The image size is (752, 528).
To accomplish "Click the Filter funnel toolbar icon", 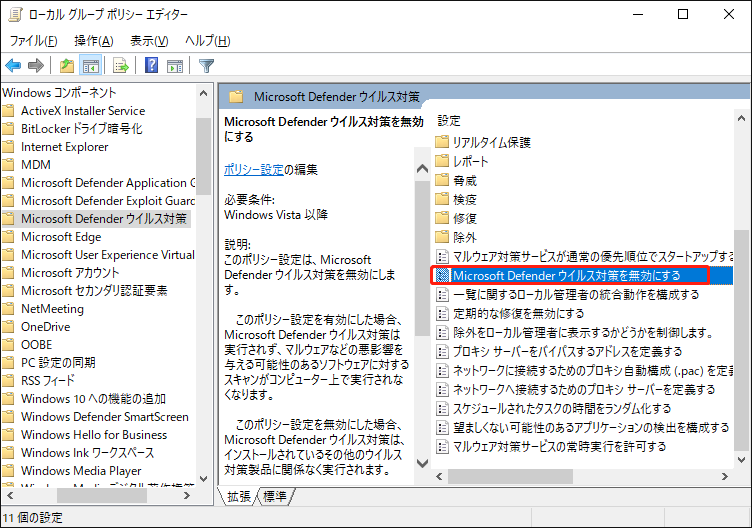I will click(x=206, y=65).
